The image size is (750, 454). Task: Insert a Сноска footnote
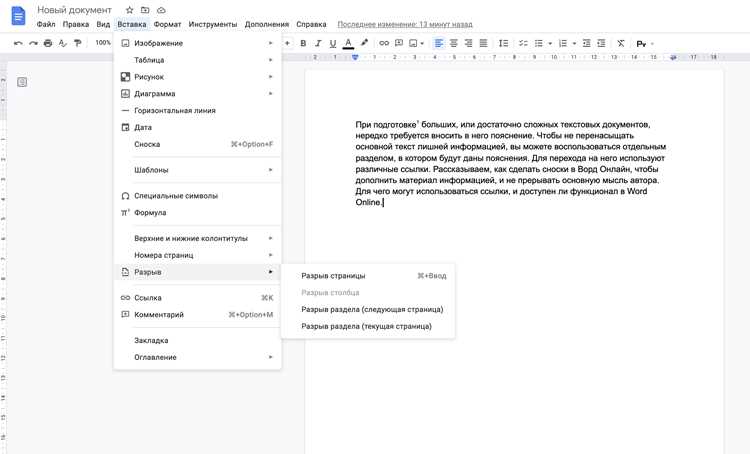tap(198, 144)
